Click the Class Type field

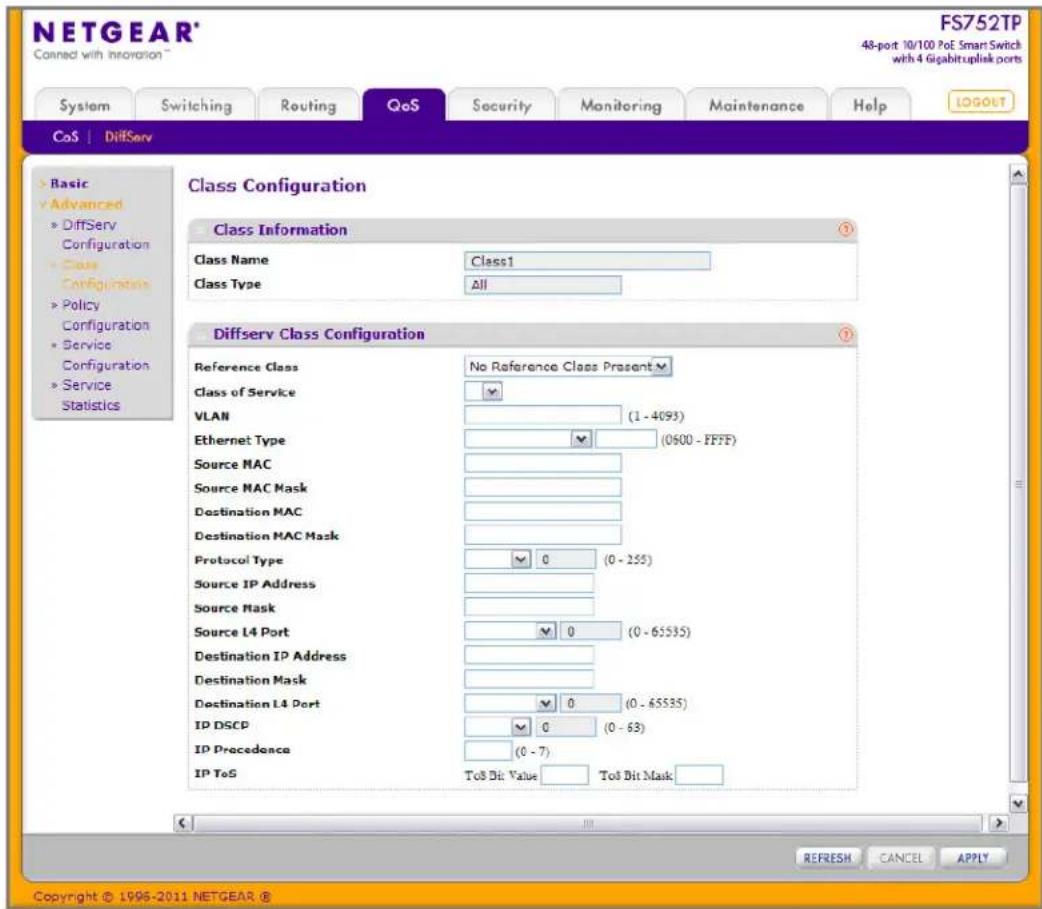[543, 285]
